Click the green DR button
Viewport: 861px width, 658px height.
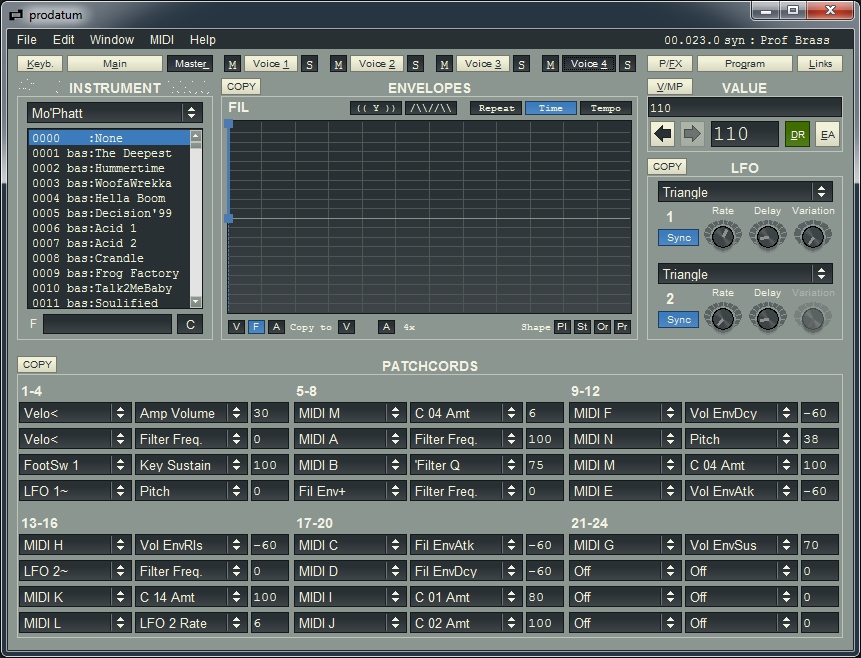[x=797, y=135]
